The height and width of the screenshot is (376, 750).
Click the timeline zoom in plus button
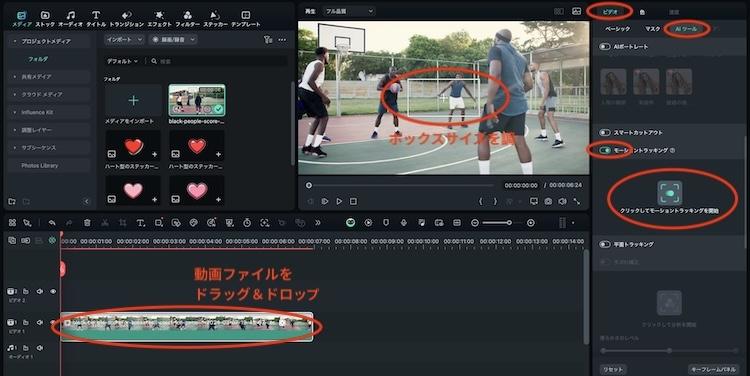point(530,223)
